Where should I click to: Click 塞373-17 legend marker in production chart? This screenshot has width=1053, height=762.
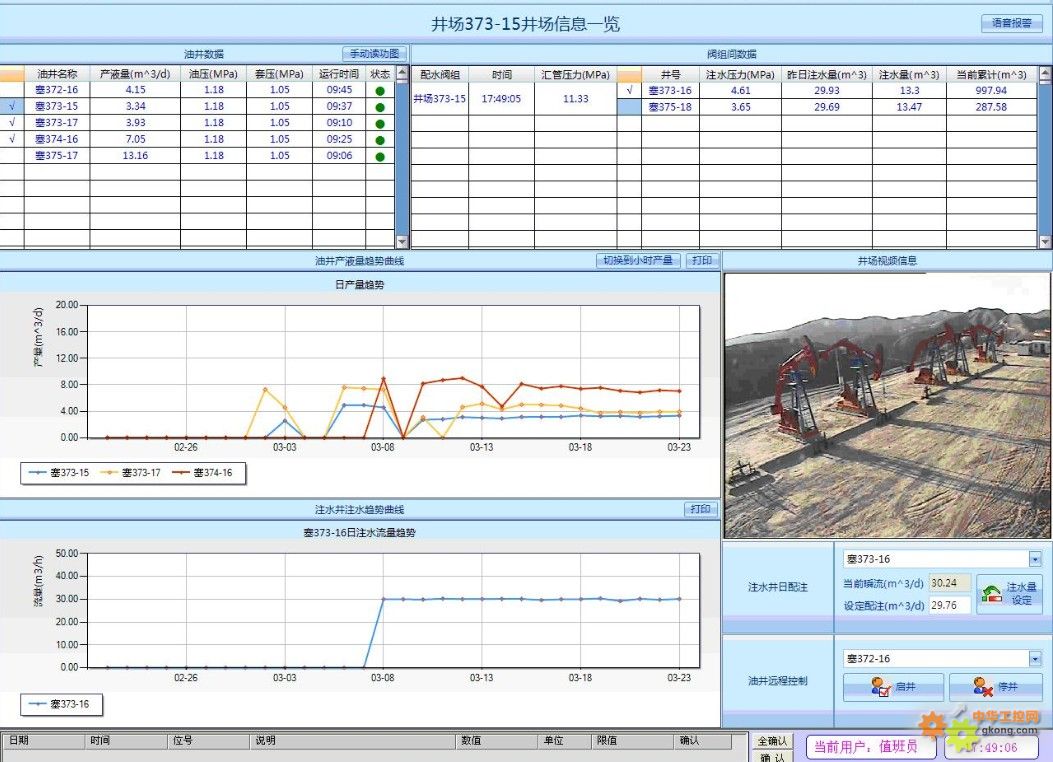[110, 473]
